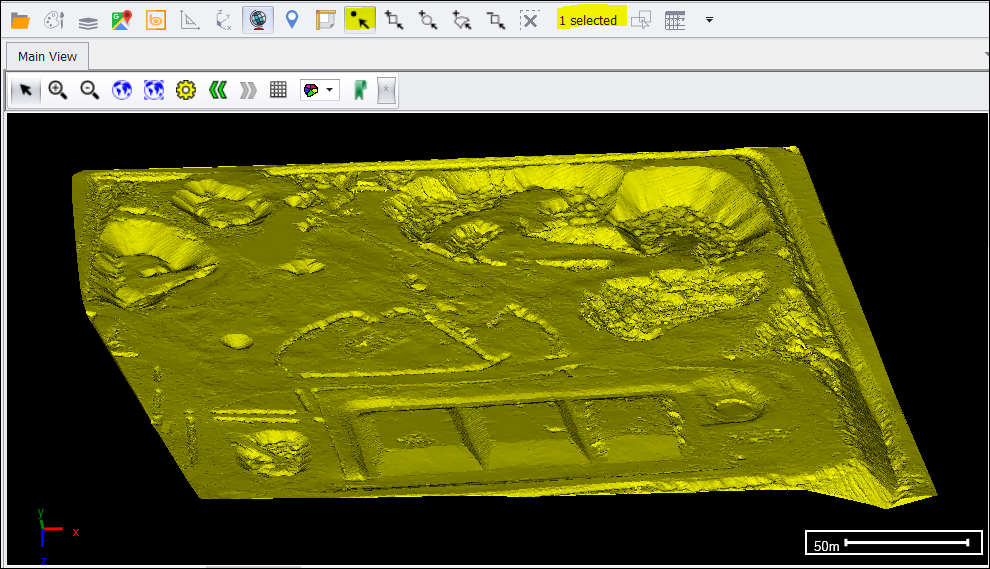Click the green bookmark ribbon icon

click(x=359, y=90)
